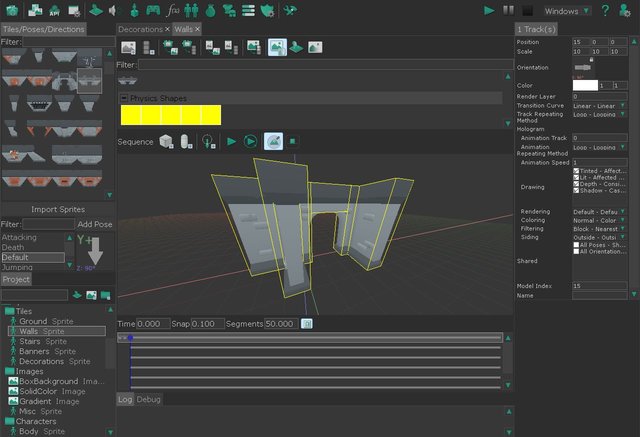Uncheck the Shadow drawing checkbox
This screenshot has width=640, height=437.
(576, 191)
